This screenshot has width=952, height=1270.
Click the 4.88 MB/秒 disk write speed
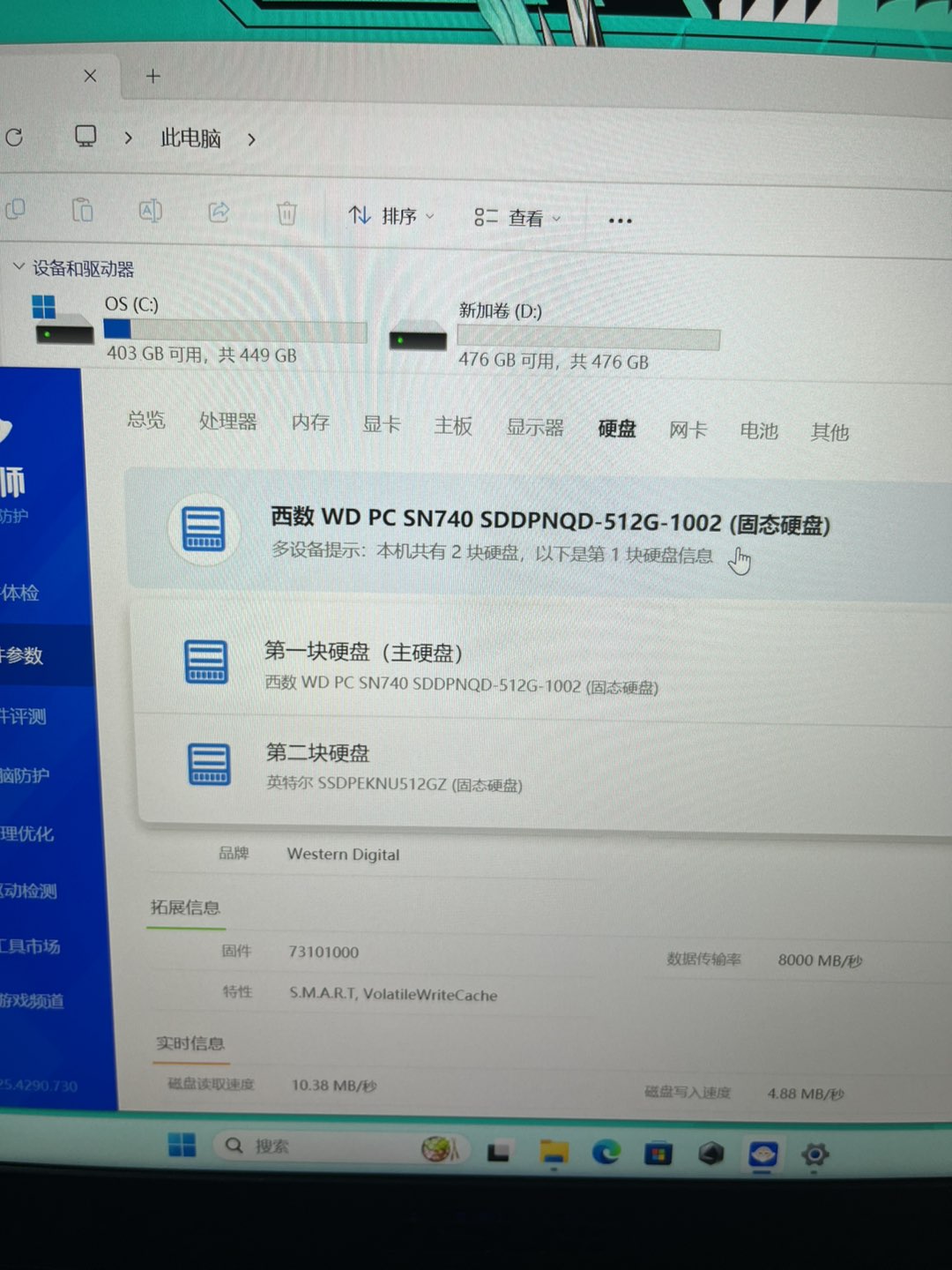(x=806, y=1094)
